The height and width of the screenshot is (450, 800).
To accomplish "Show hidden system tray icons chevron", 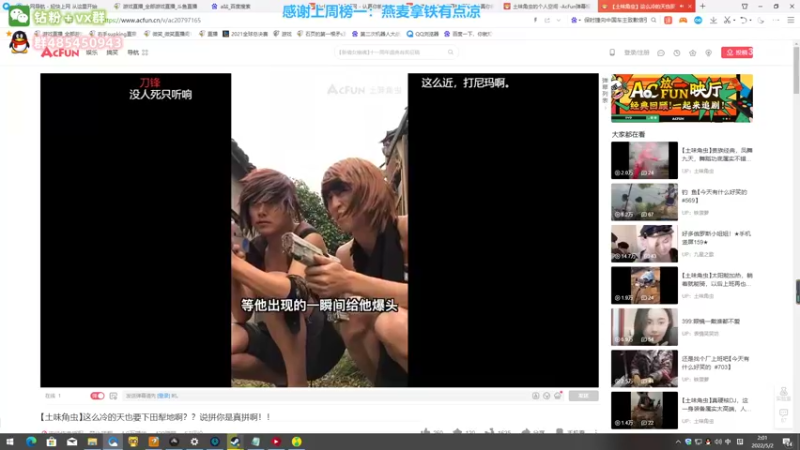I will [678, 442].
